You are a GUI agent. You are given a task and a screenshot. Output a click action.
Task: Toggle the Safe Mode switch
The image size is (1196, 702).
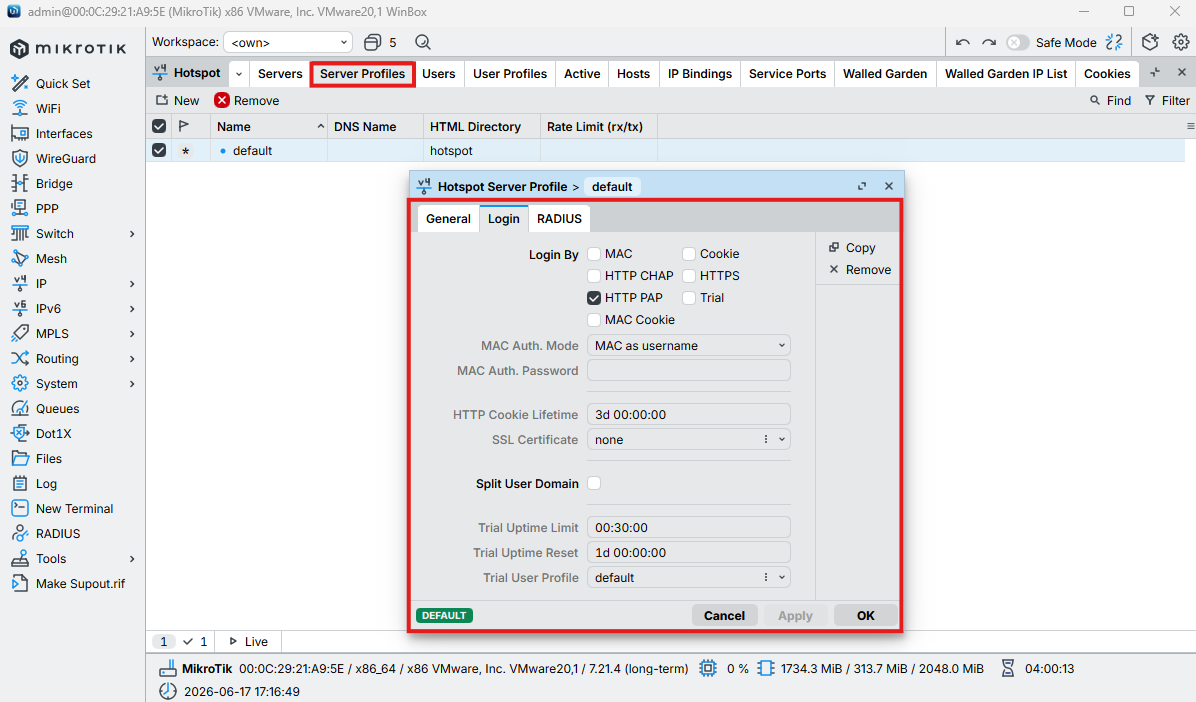pyautogui.click(x=1017, y=43)
